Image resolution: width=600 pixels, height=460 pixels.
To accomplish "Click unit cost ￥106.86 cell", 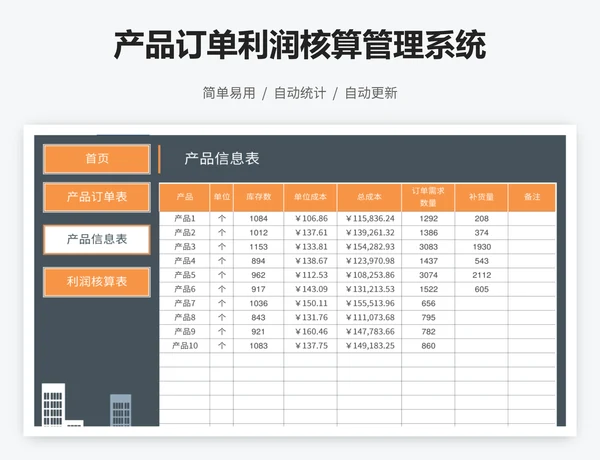I will [310, 219].
